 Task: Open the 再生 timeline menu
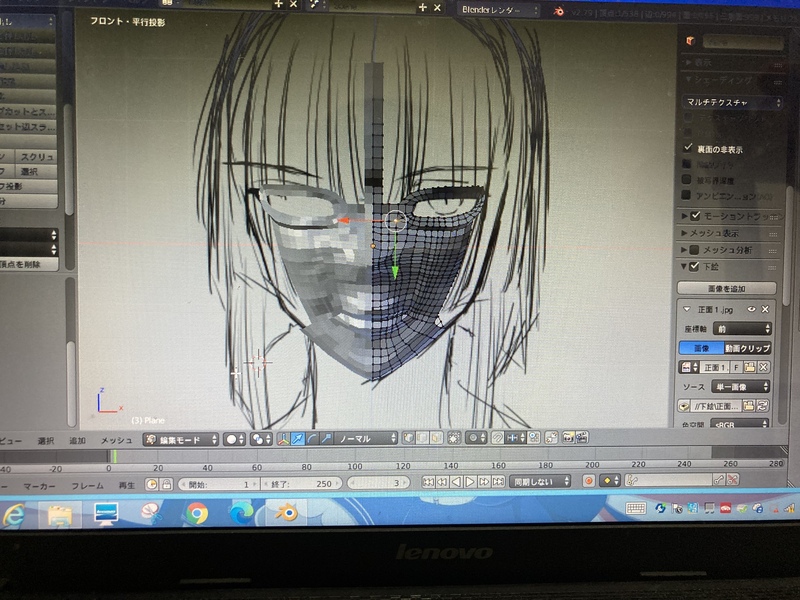(x=127, y=485)
